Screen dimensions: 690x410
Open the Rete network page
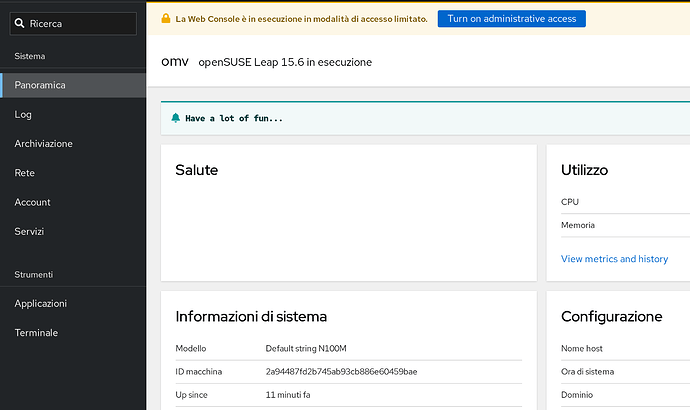(25, 173)
